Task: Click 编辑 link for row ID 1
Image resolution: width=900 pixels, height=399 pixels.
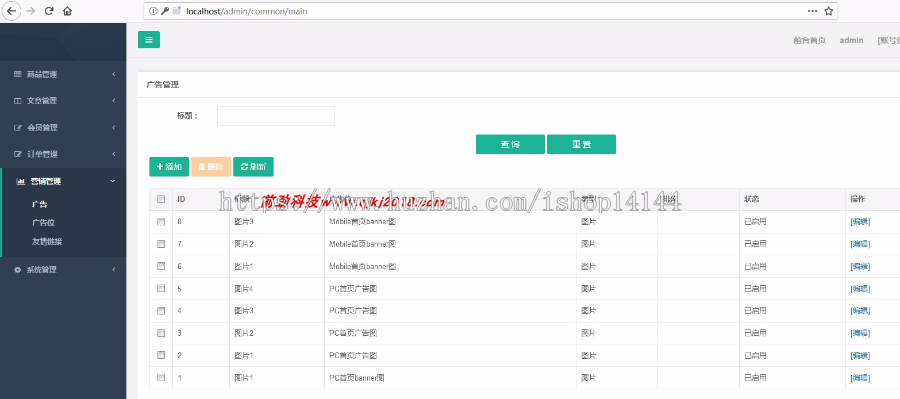Action: click(x=860, y=378)
